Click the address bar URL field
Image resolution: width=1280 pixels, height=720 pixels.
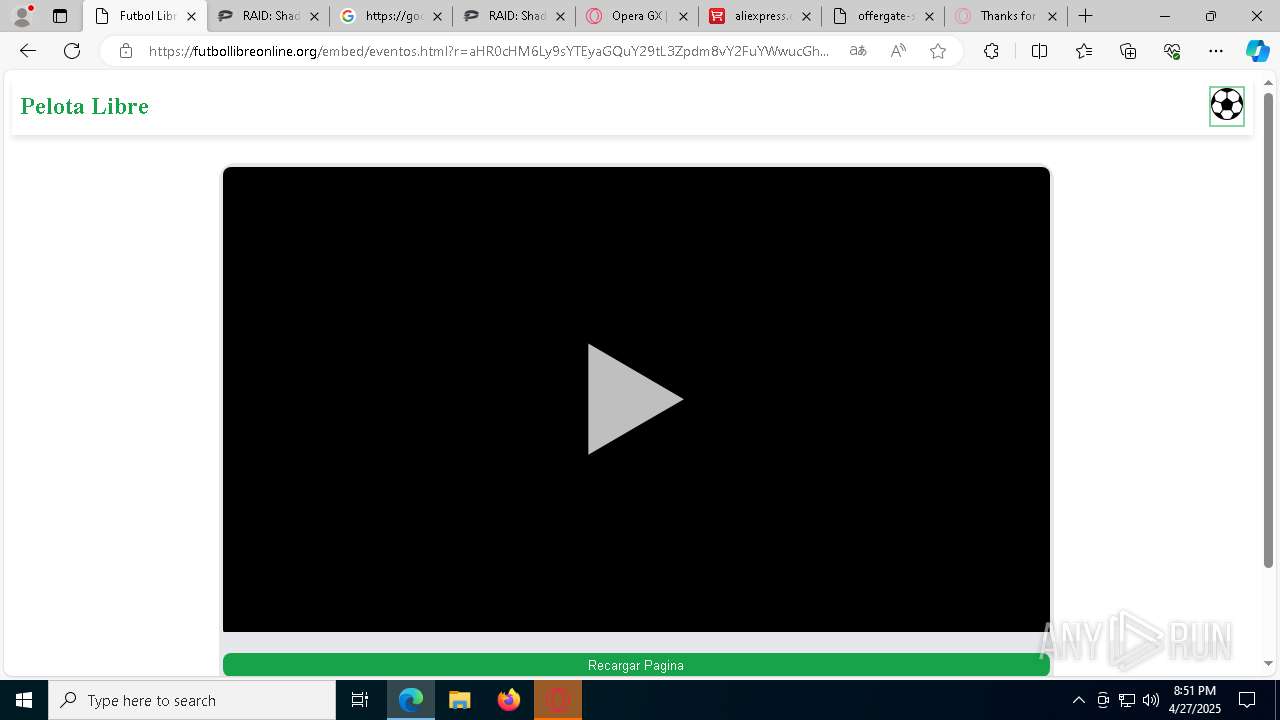(489, 51)
